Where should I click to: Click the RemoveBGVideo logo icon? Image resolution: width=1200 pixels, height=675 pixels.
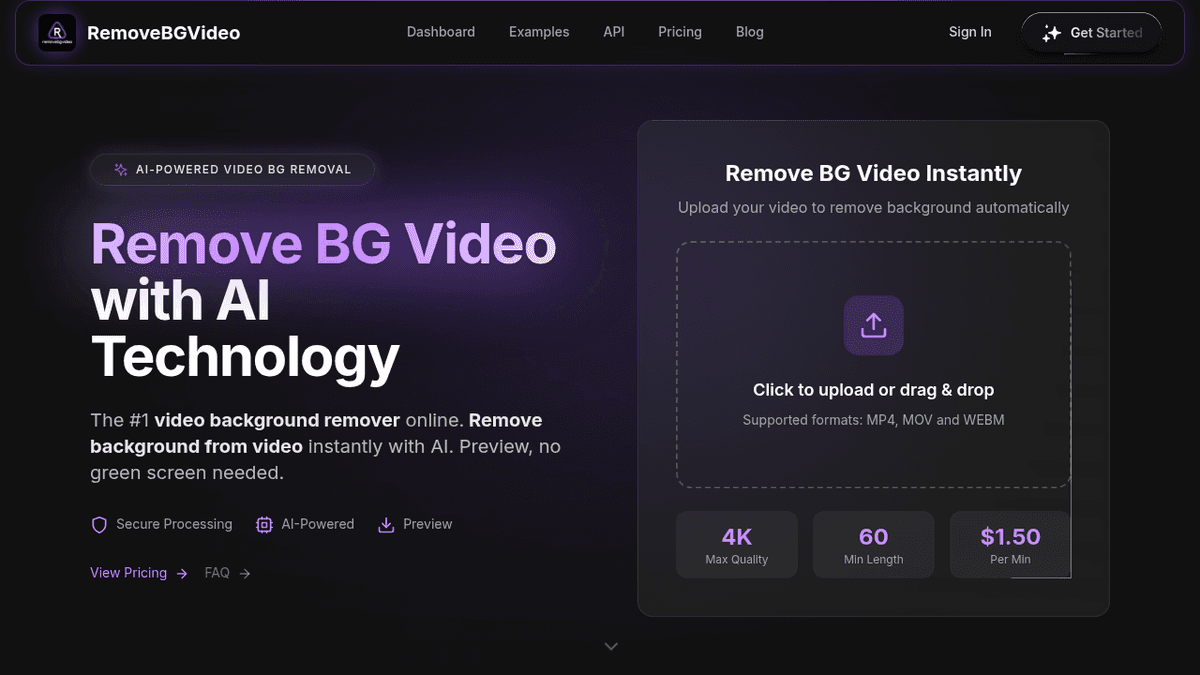(x=57, y=32)
